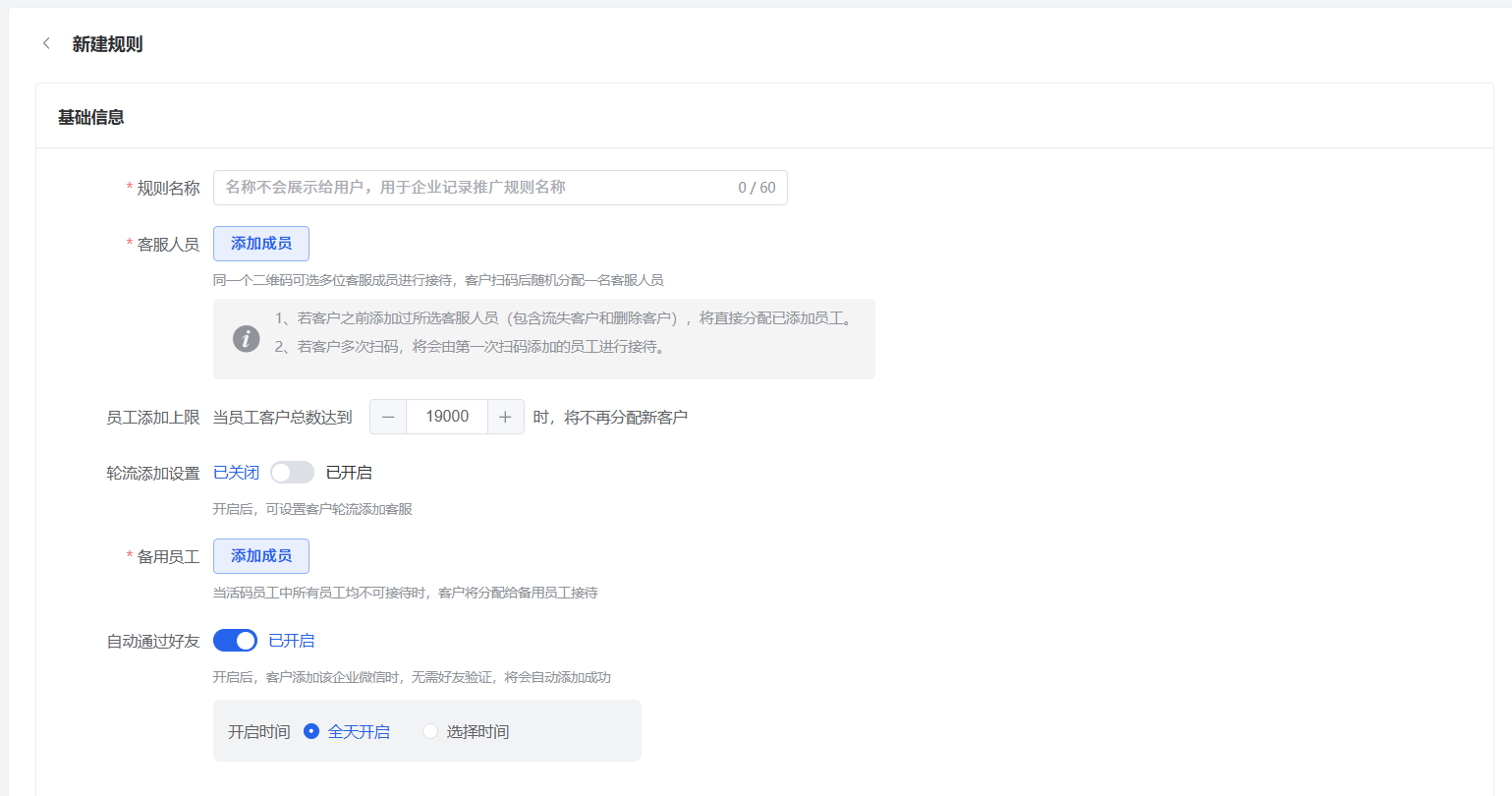Click the 新建规则 page title
Screen dimensions: 1512x796
click(107, 44)
